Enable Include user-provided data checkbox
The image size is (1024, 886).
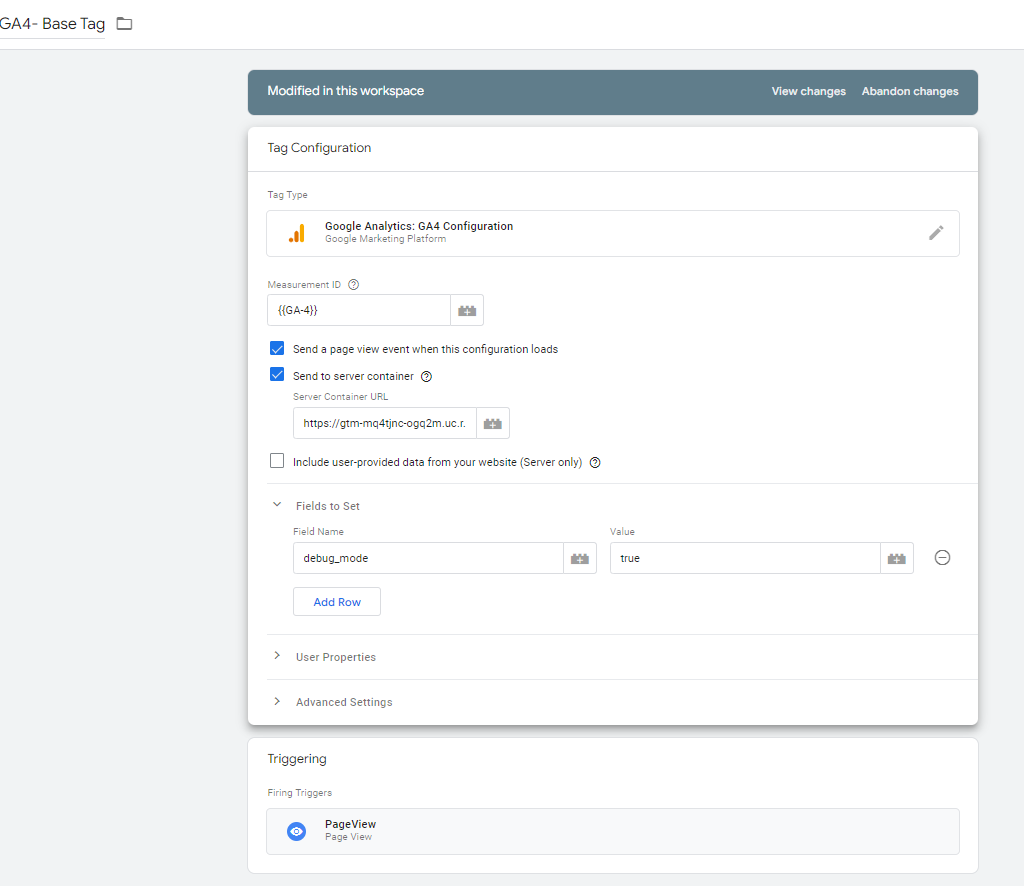coord(277,461)
